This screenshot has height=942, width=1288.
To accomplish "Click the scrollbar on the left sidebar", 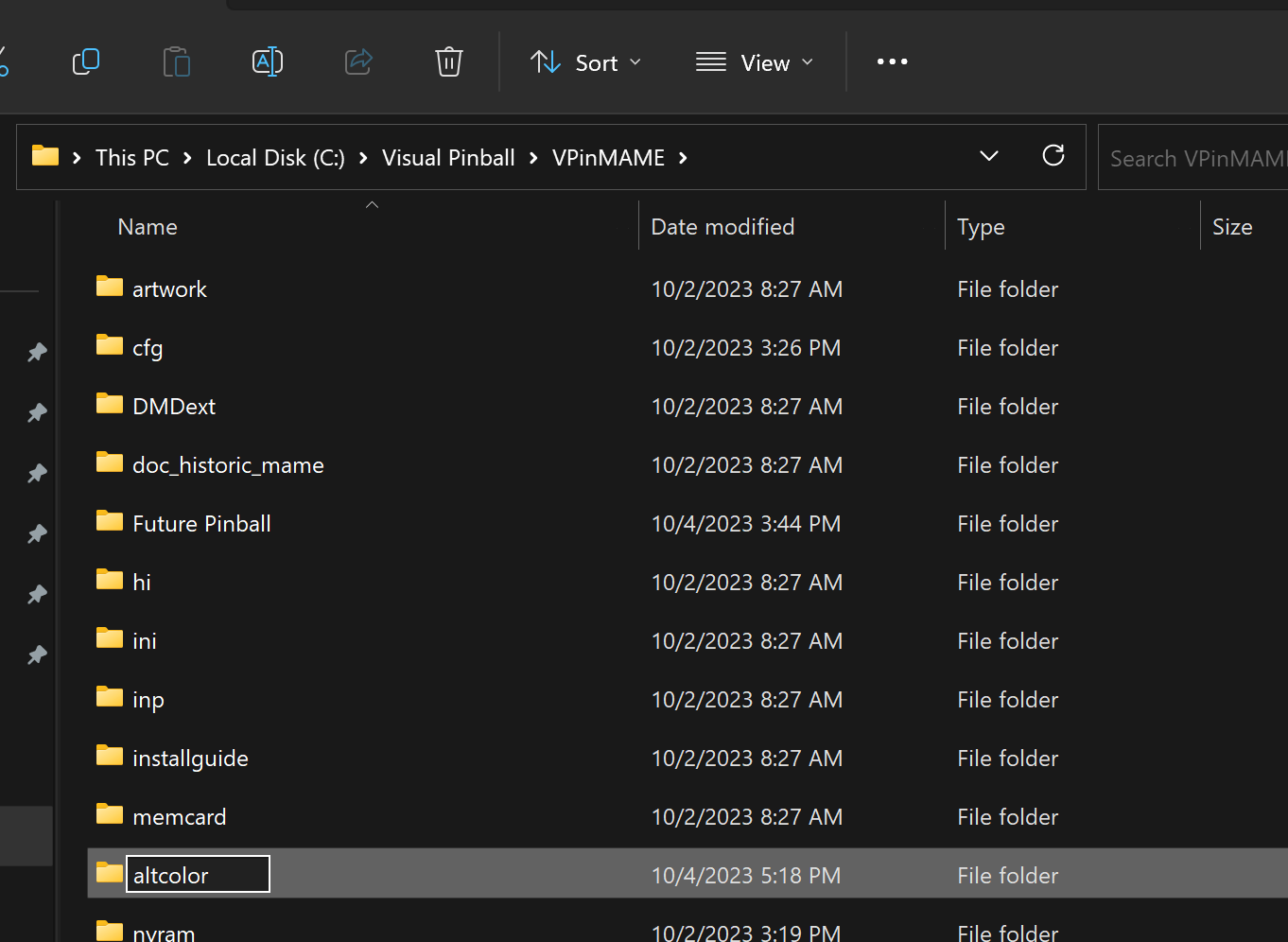I will coord(26,836).
